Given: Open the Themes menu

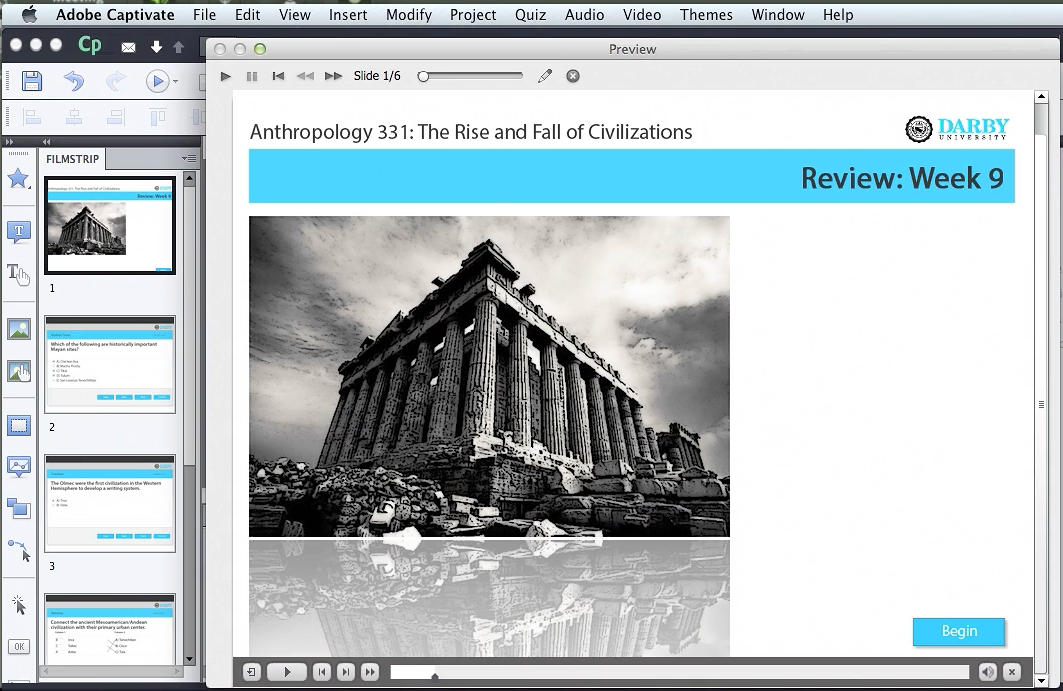Looking at the screenshot, I should [706, 15].
